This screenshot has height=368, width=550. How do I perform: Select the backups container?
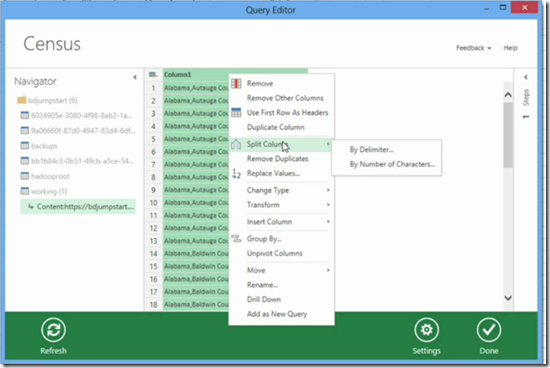point(44,146)
